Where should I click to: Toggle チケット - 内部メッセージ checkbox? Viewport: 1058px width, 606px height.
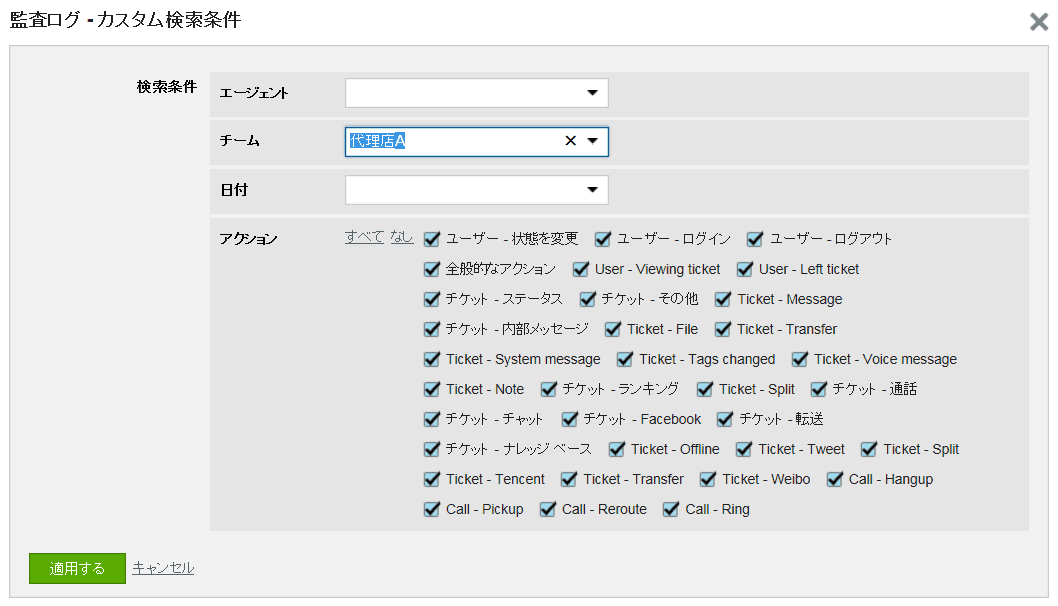pos(432,329)
